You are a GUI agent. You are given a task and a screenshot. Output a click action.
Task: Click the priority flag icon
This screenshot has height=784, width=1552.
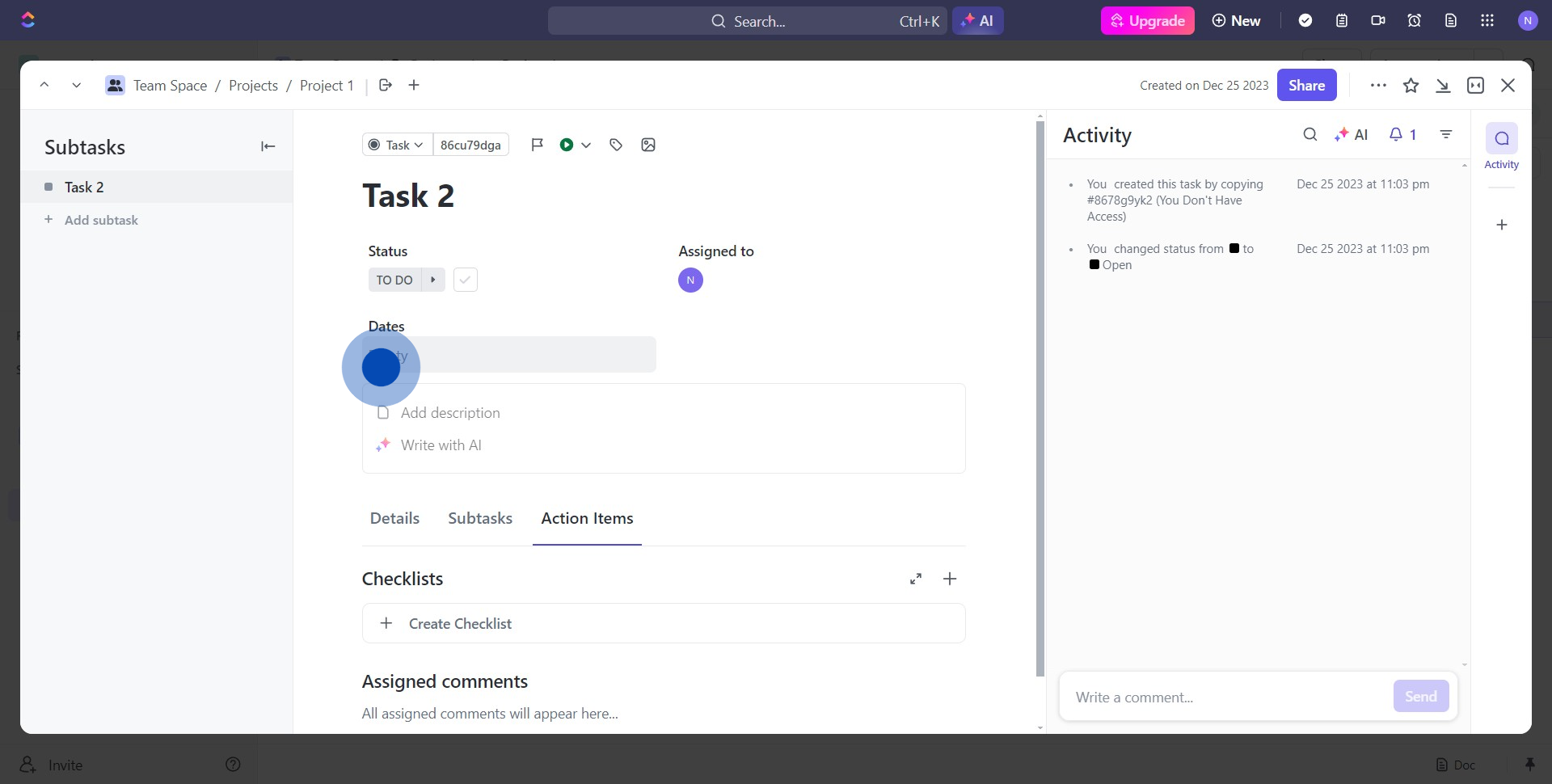point(537,145)
